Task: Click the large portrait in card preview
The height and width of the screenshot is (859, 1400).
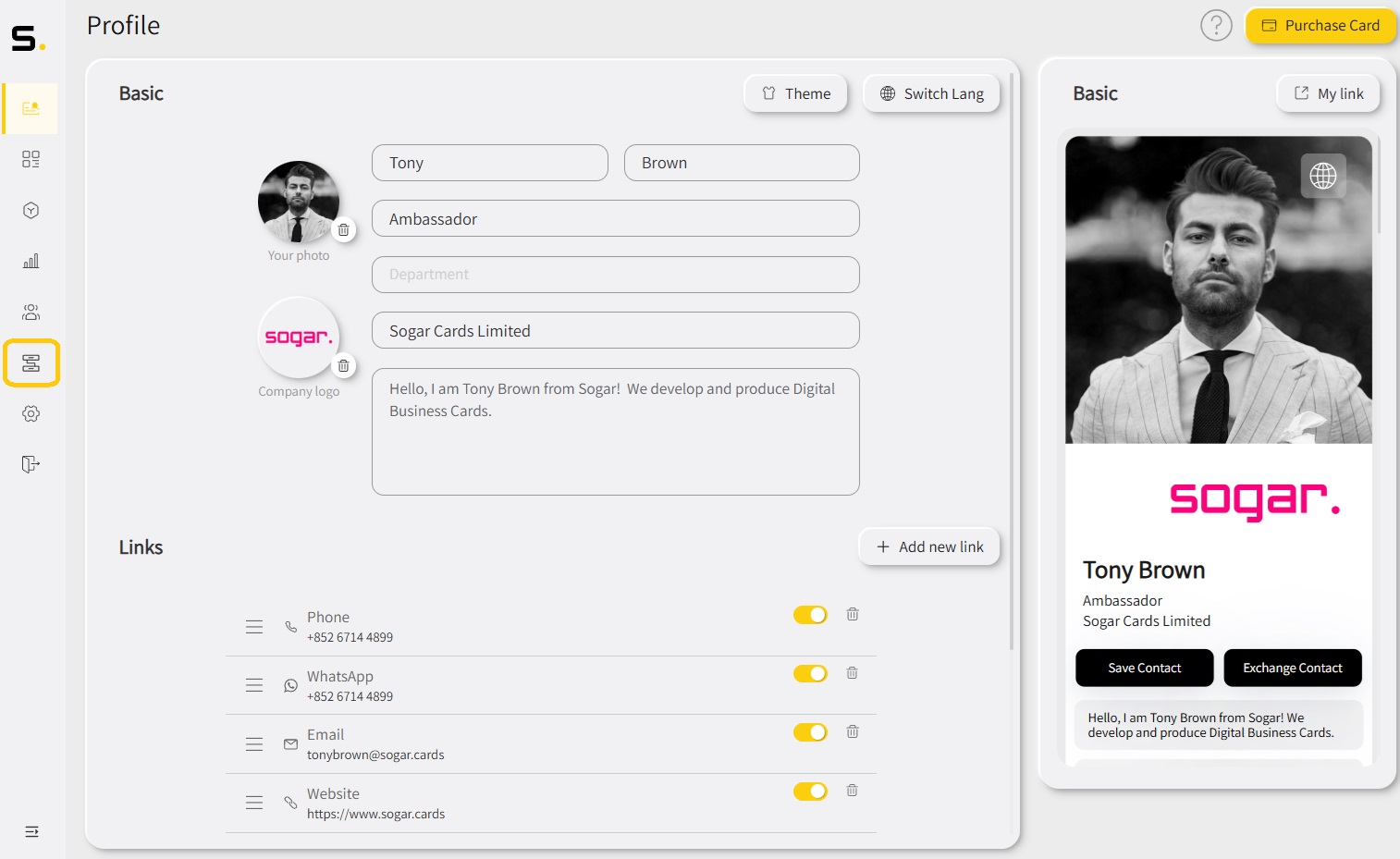Action: point(1219,290)
